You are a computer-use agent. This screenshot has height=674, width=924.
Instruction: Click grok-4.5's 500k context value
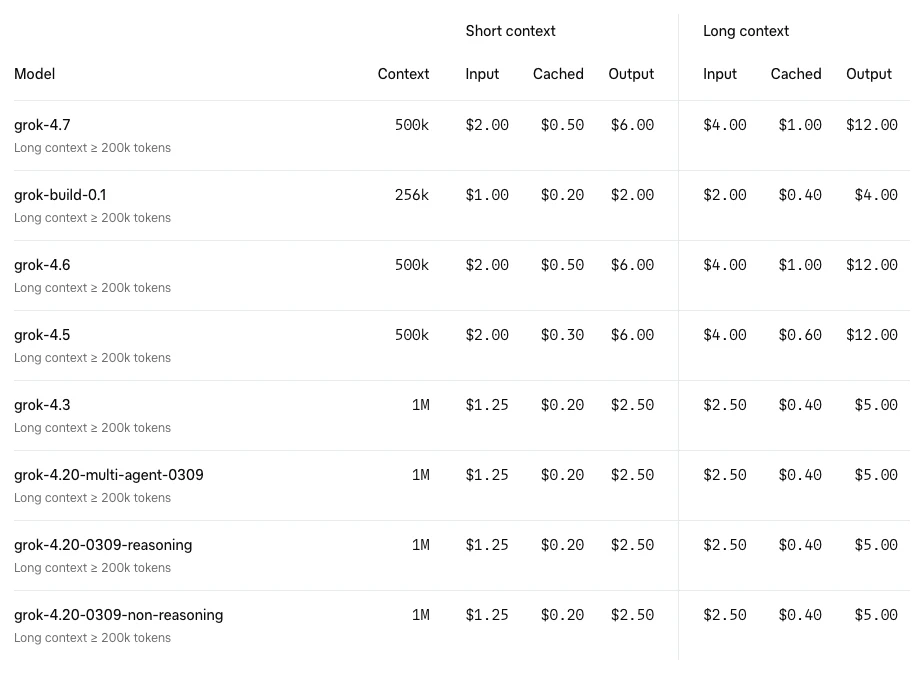click(x=412, y=335)
